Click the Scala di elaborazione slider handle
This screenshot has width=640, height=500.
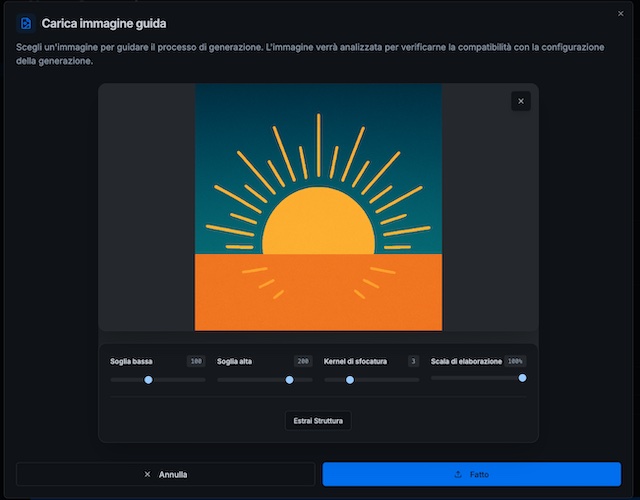(x=522, y=378)
